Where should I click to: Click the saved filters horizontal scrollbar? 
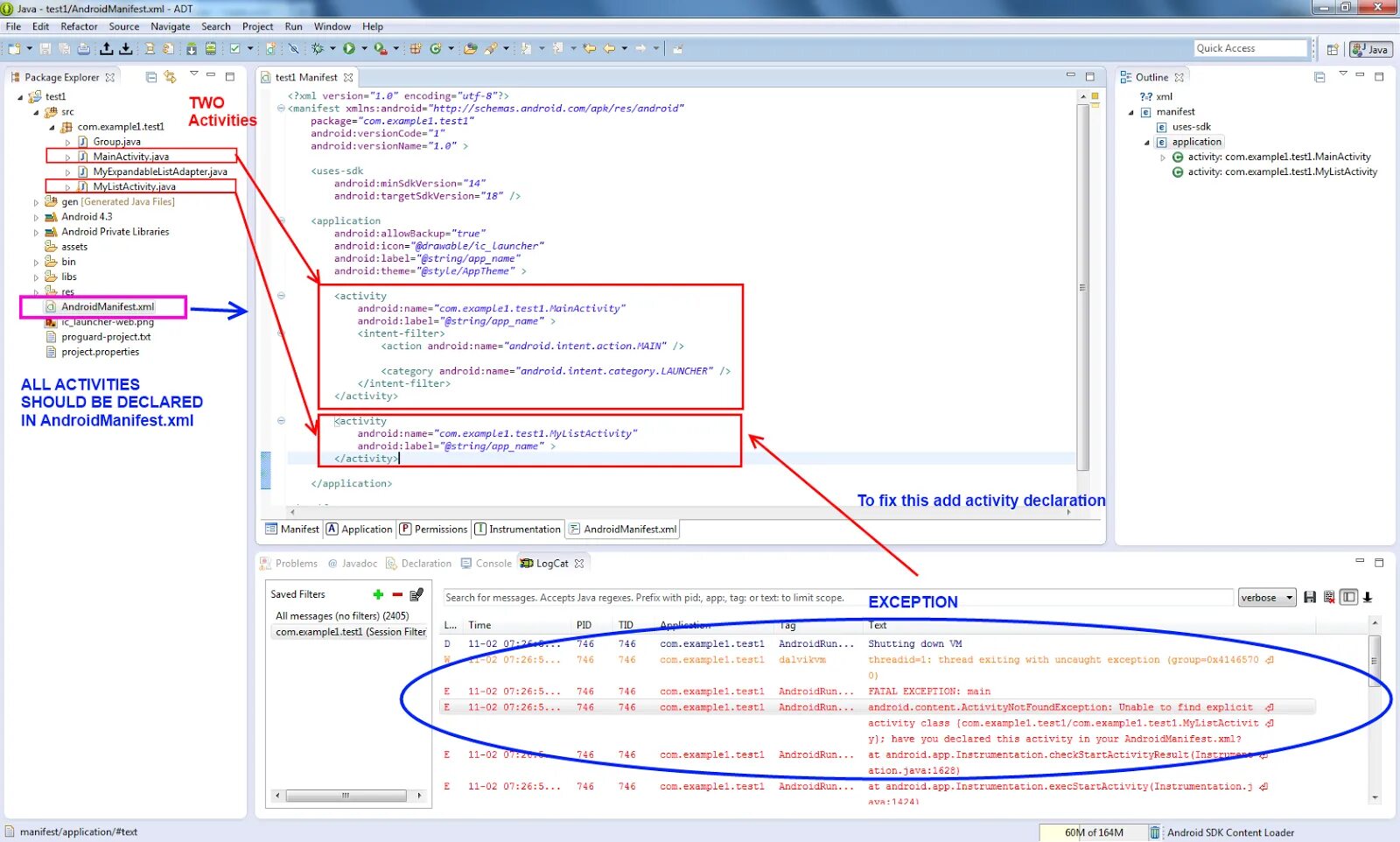(x=346, y=796)
